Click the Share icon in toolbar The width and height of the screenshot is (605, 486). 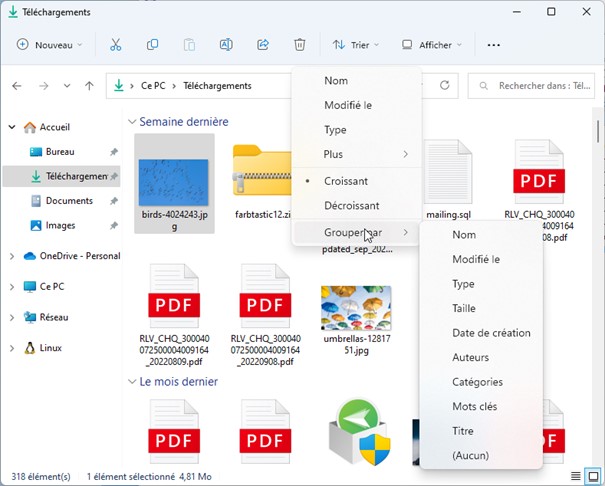[263, 45]
